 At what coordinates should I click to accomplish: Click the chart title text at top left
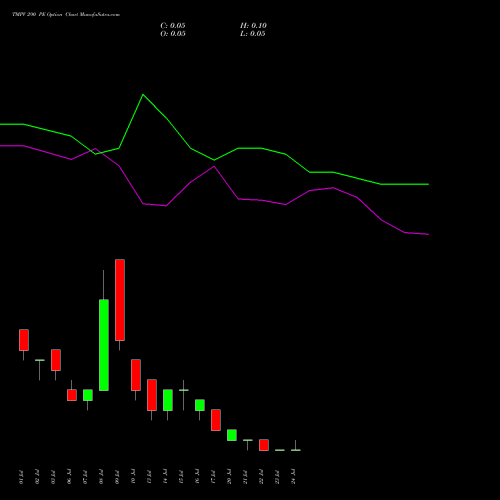[66, 15]
